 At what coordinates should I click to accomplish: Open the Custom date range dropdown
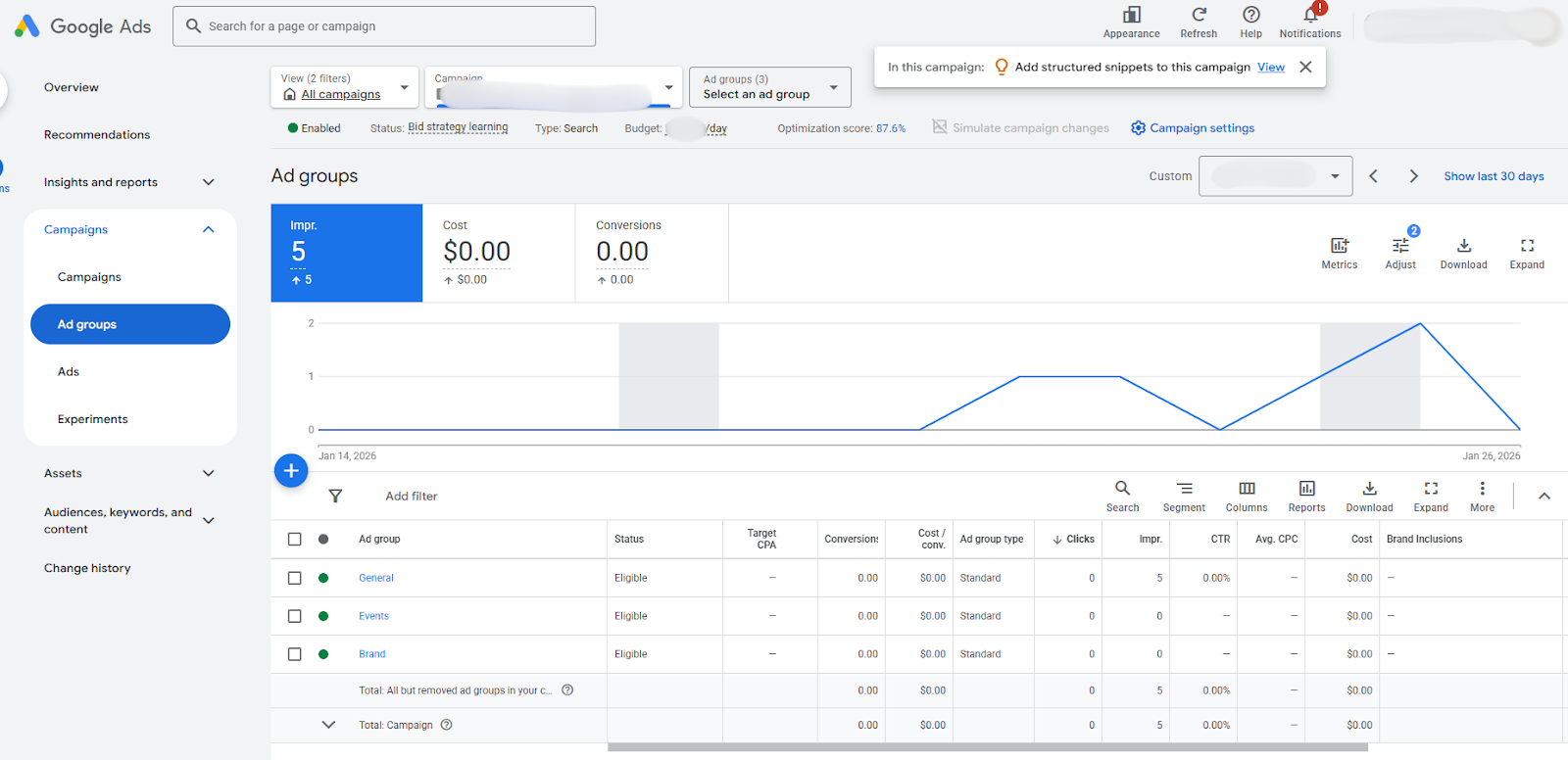pyautogui.click(x=1275, y=176)
